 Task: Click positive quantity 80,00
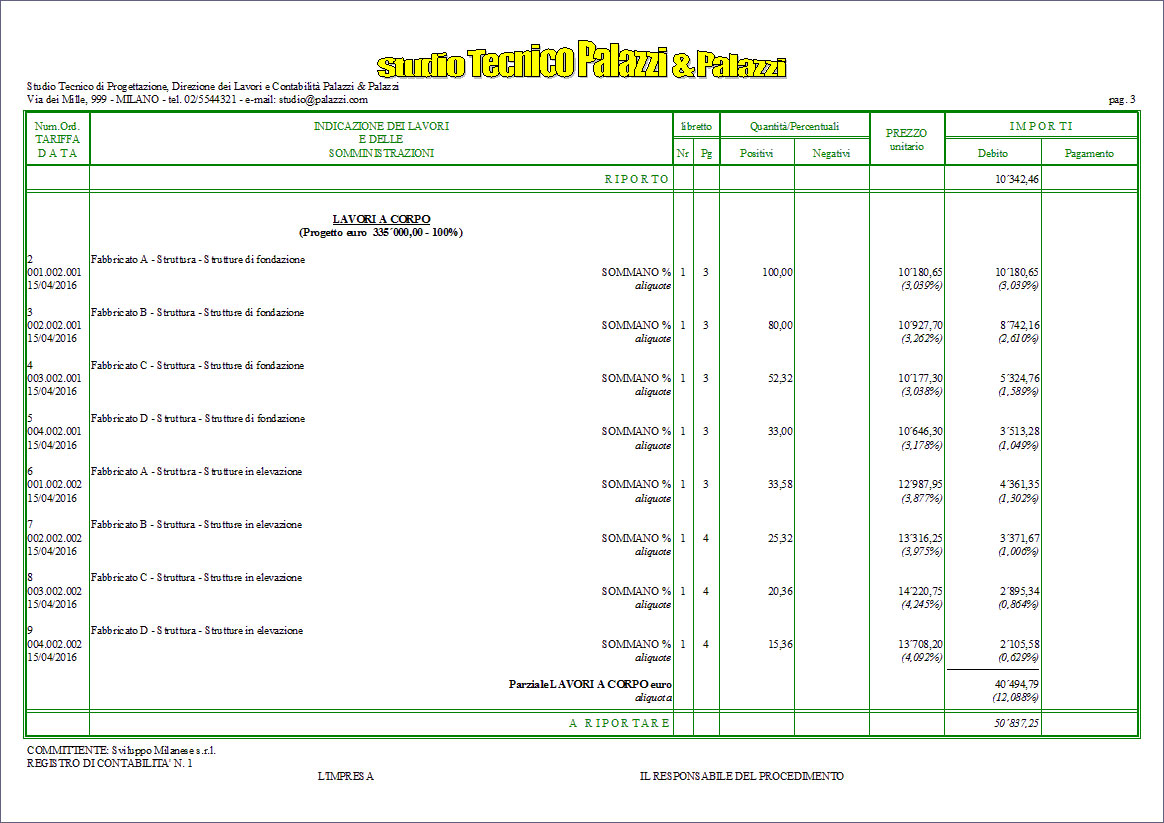780,325
